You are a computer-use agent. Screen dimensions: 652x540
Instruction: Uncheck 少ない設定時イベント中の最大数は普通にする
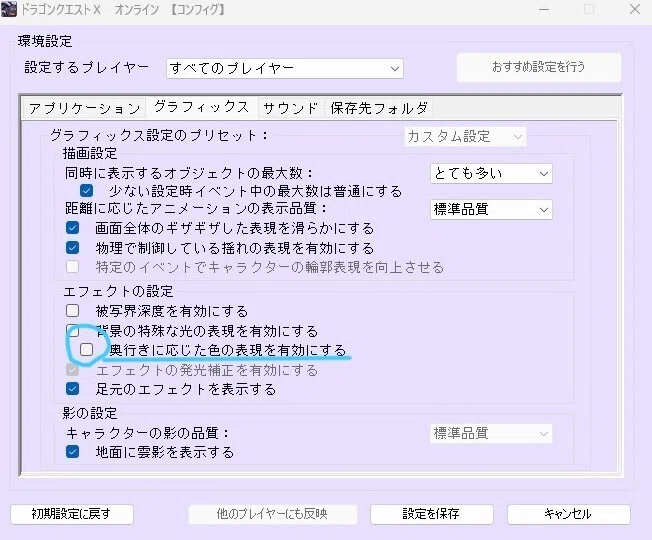pos(86,191)
